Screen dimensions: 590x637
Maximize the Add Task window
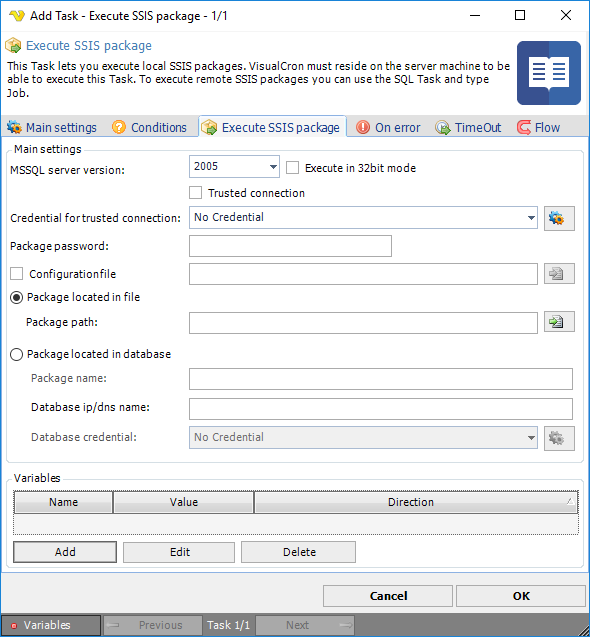(x=520, y=15)
